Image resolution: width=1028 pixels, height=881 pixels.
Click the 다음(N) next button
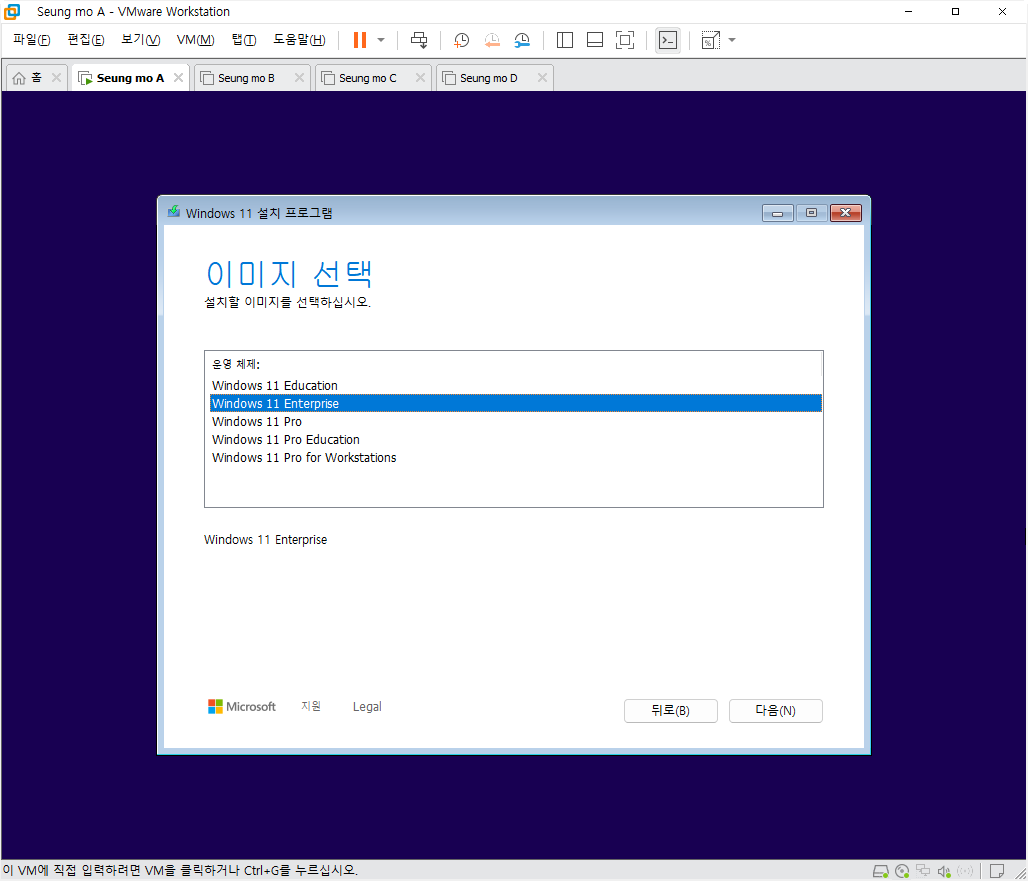point(776,711)
